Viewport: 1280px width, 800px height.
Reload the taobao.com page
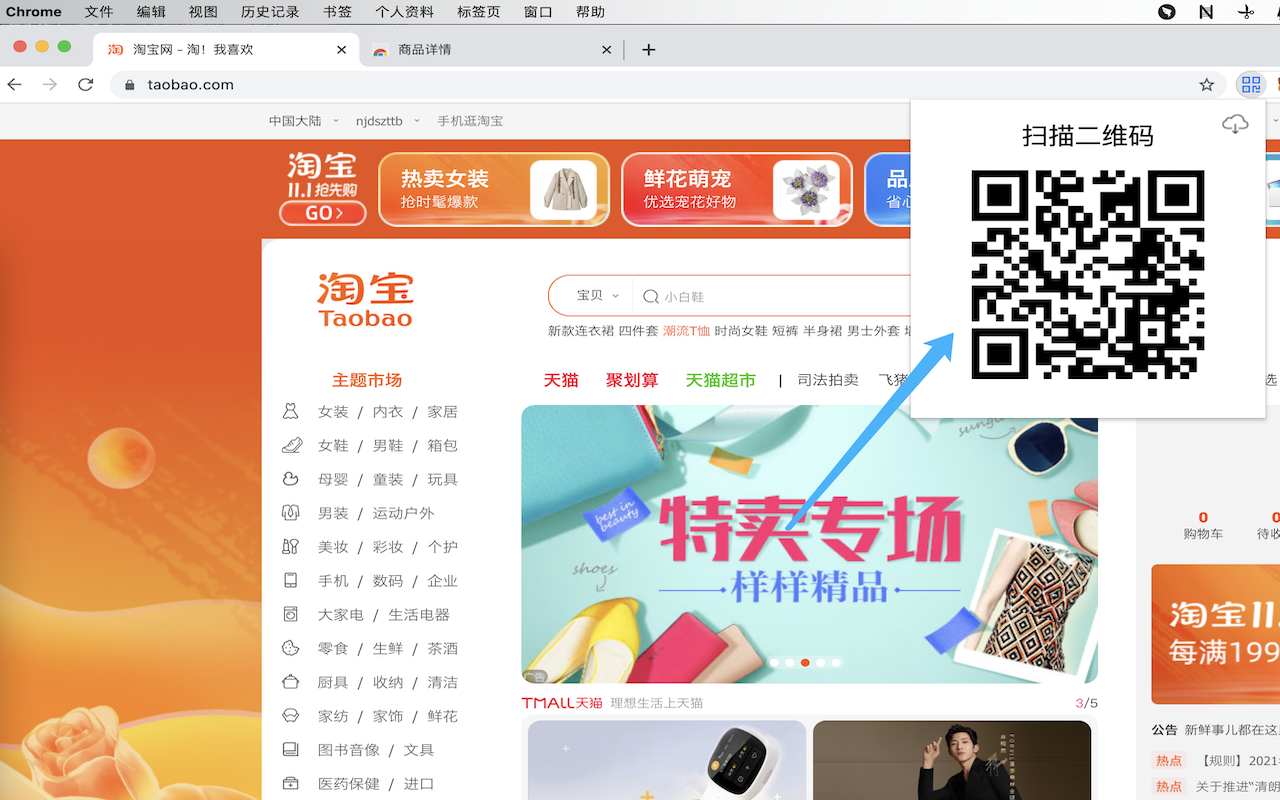tap(85, 85)
